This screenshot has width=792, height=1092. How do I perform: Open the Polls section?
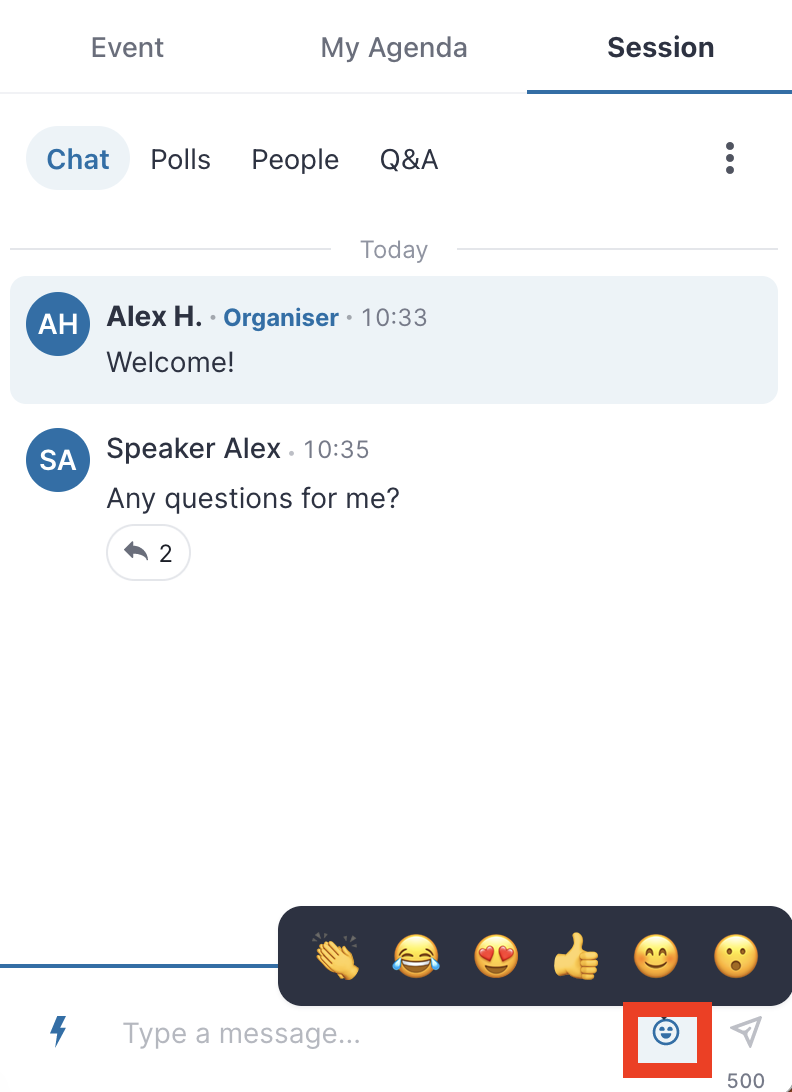180,159
